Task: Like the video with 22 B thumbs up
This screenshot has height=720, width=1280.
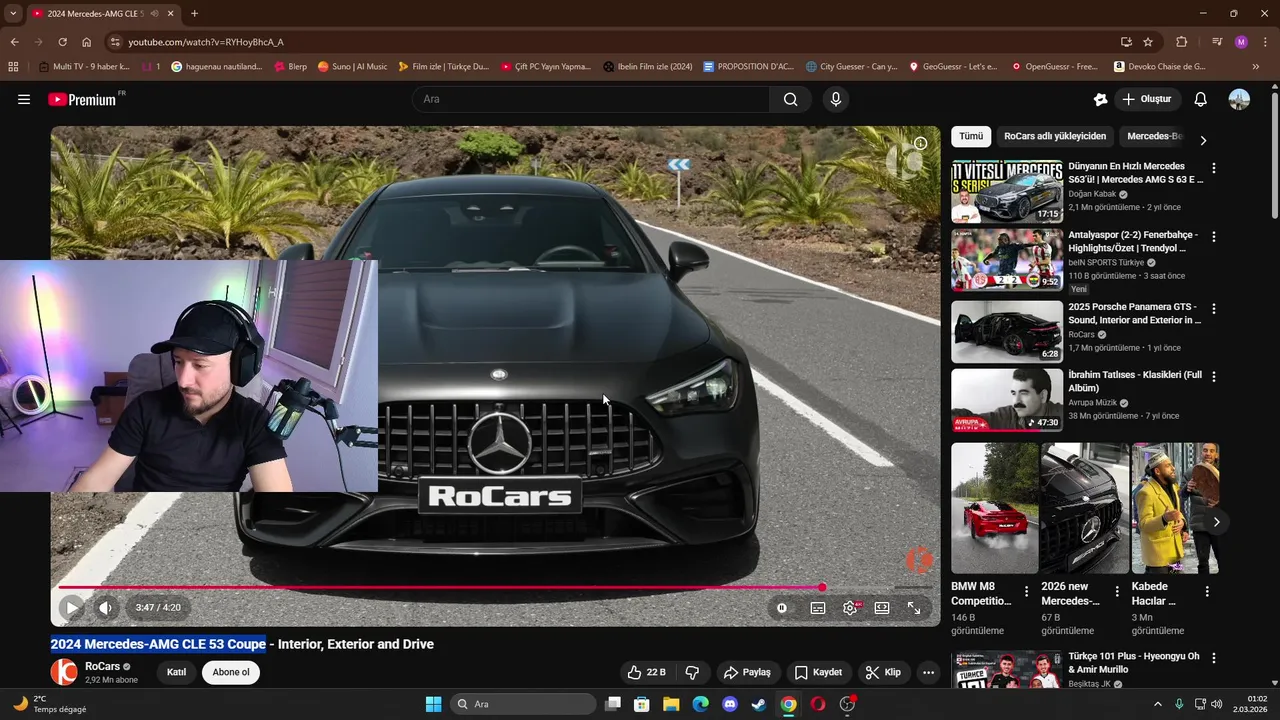Action: tap(646, 672)
